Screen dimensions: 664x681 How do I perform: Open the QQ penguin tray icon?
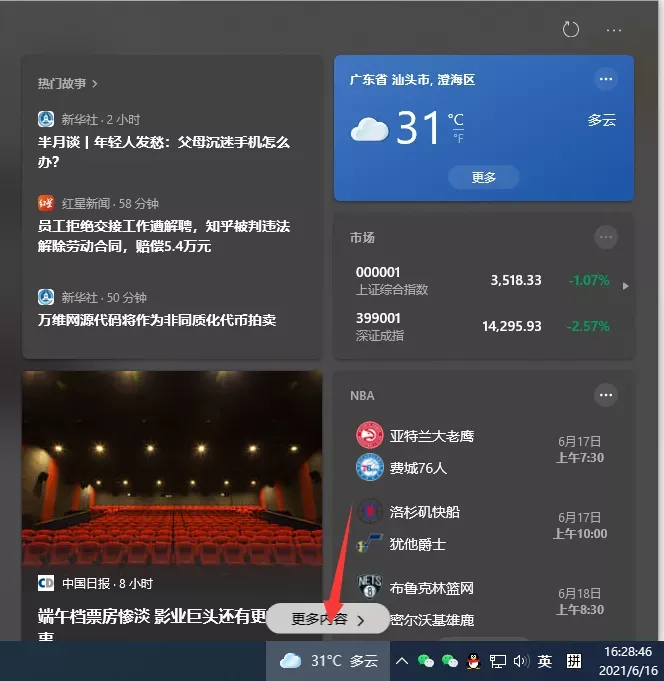(473, 661)
